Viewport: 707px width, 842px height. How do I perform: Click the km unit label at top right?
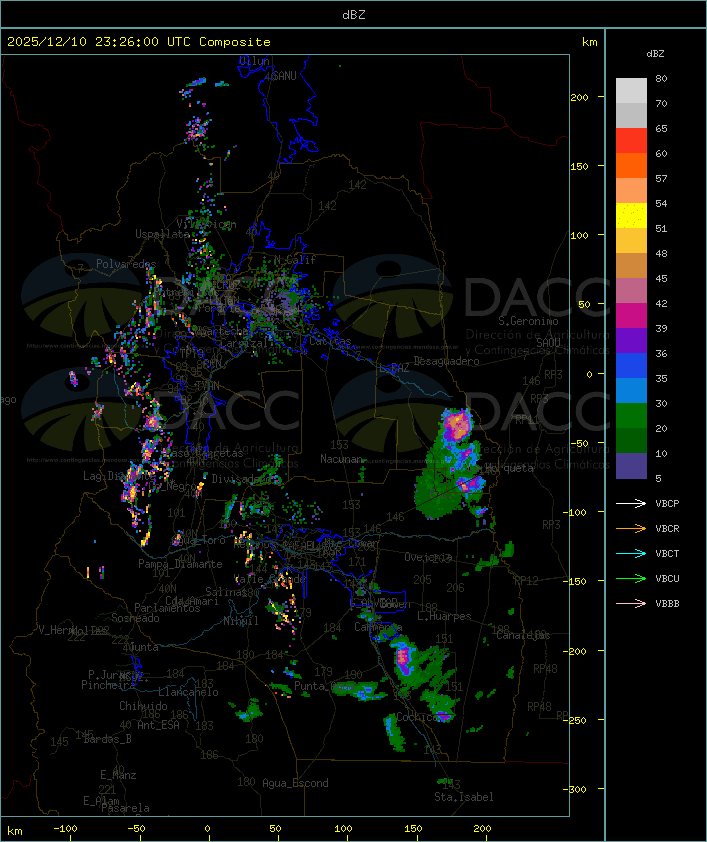click(589, 42)
